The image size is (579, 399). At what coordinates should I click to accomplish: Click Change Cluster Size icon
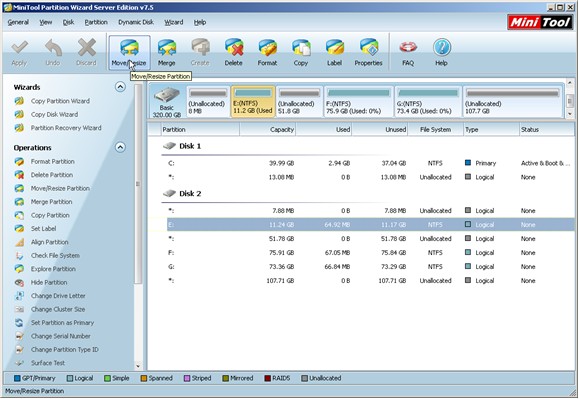point(19,309)
